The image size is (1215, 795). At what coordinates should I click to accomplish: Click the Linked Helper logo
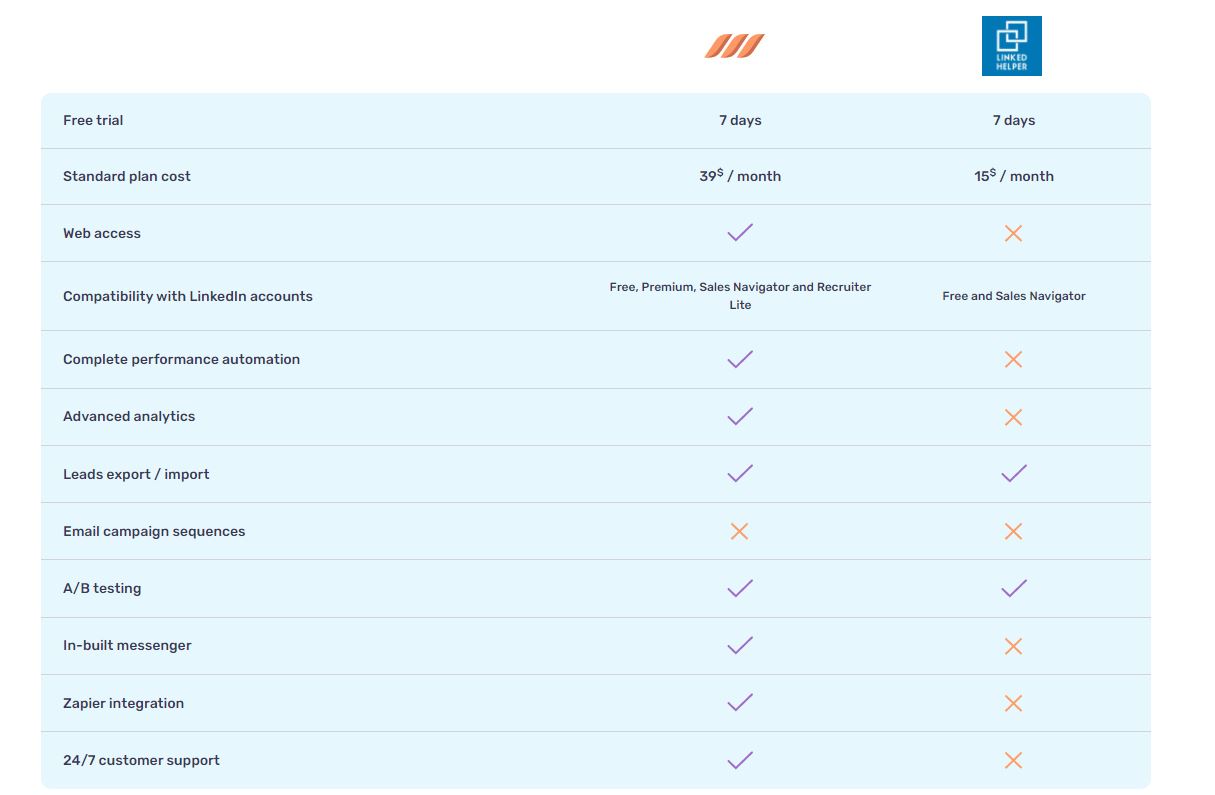tap(1011, 46)
